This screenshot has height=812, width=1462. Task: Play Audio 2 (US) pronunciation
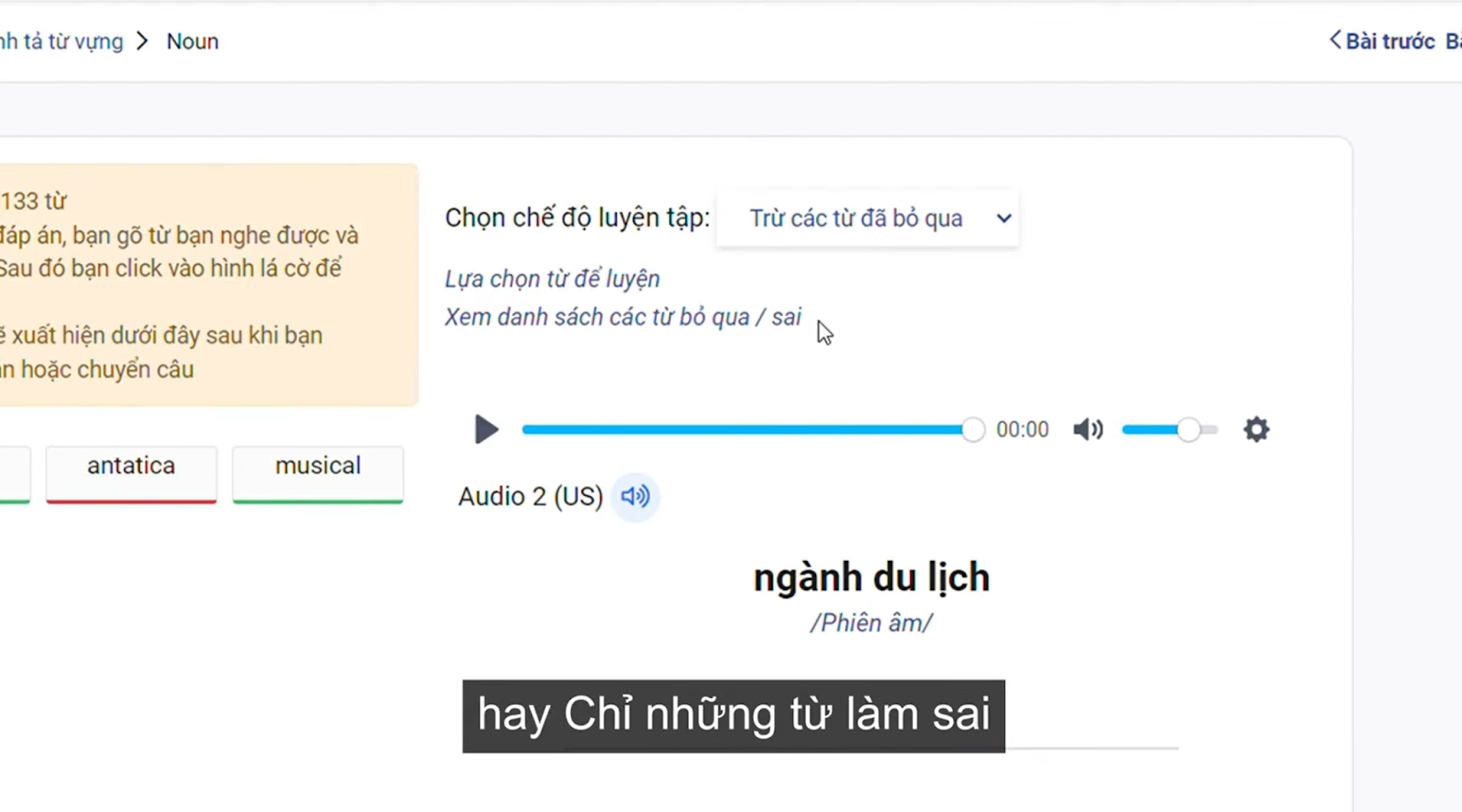point(635,497)
